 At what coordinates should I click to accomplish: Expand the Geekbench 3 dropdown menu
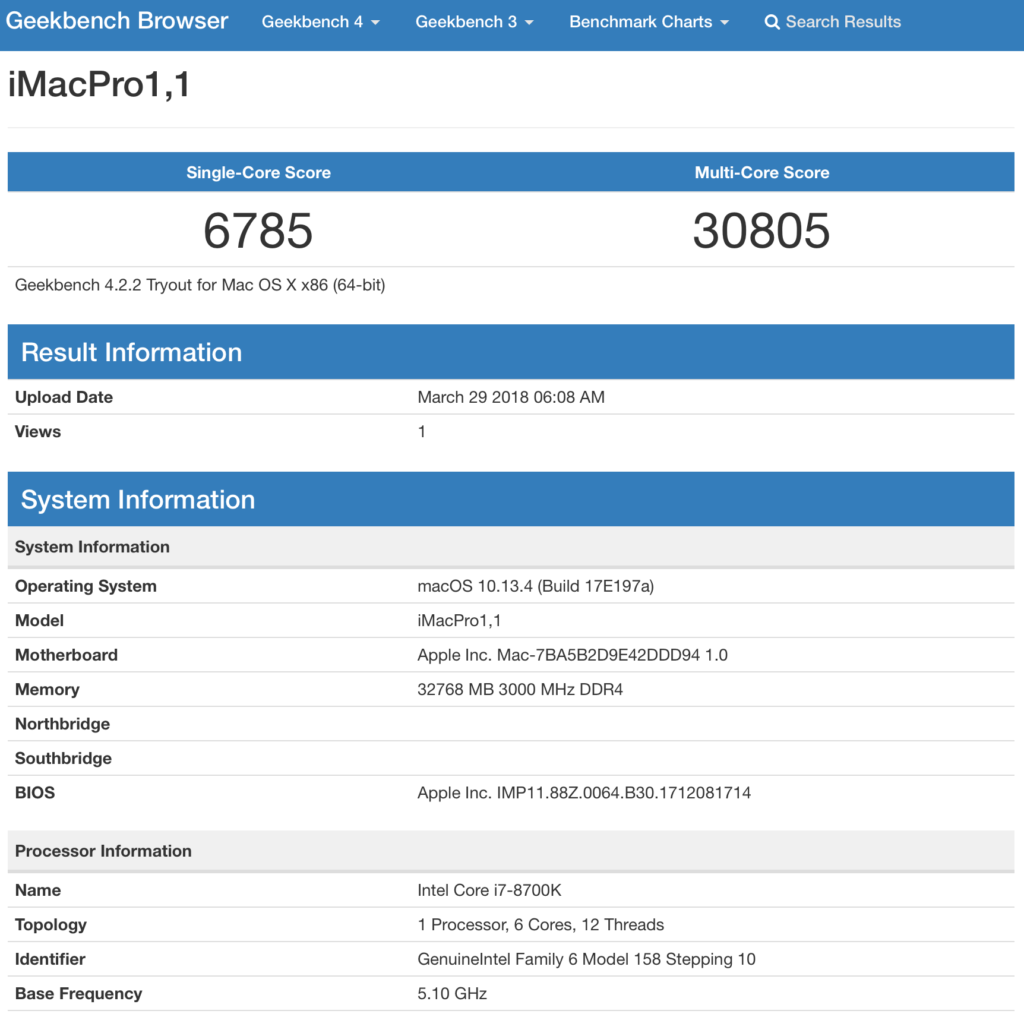tap(474, 22)
